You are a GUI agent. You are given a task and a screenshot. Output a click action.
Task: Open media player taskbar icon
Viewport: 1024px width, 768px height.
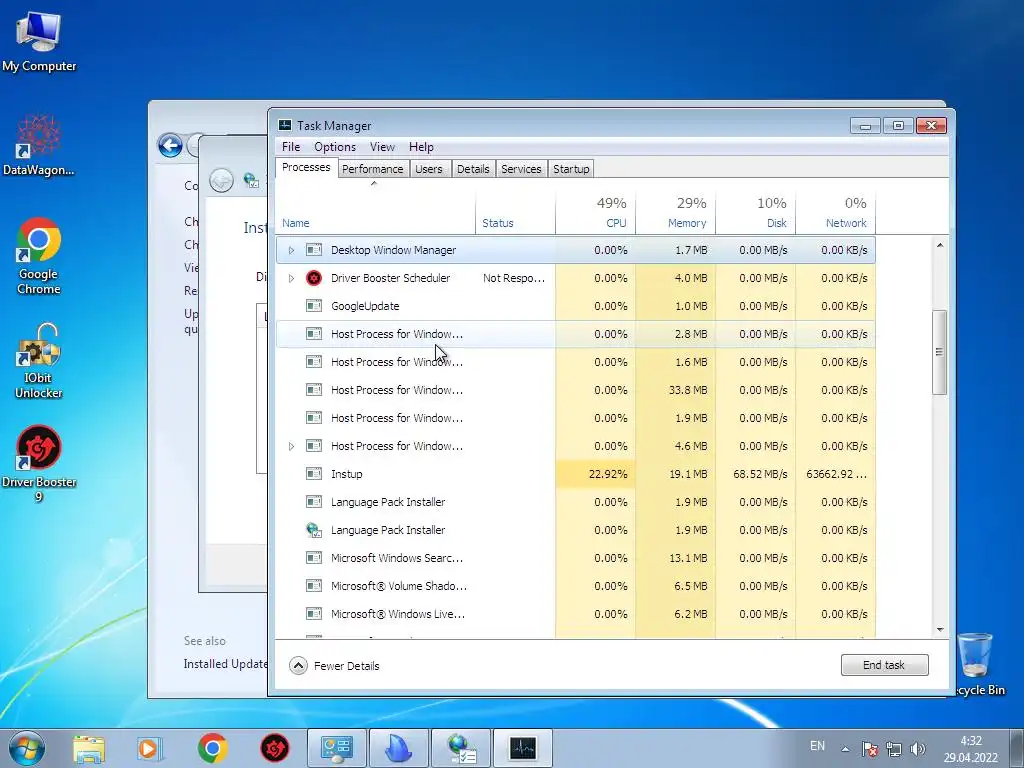tap(150, 748)
